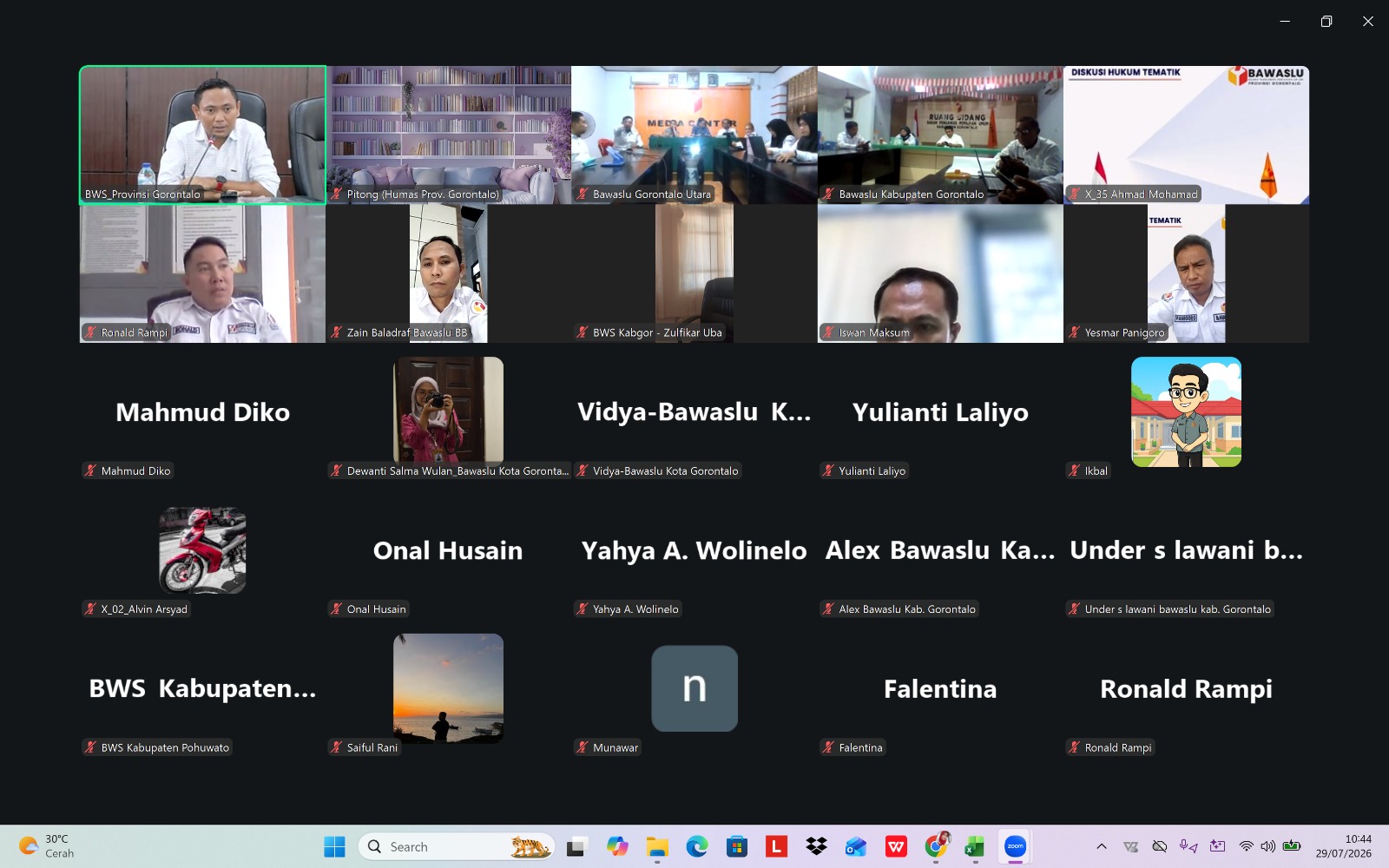Open File Explorer taskbar icon
This screenshot has width=1389, height=868.
pos(657,846)
